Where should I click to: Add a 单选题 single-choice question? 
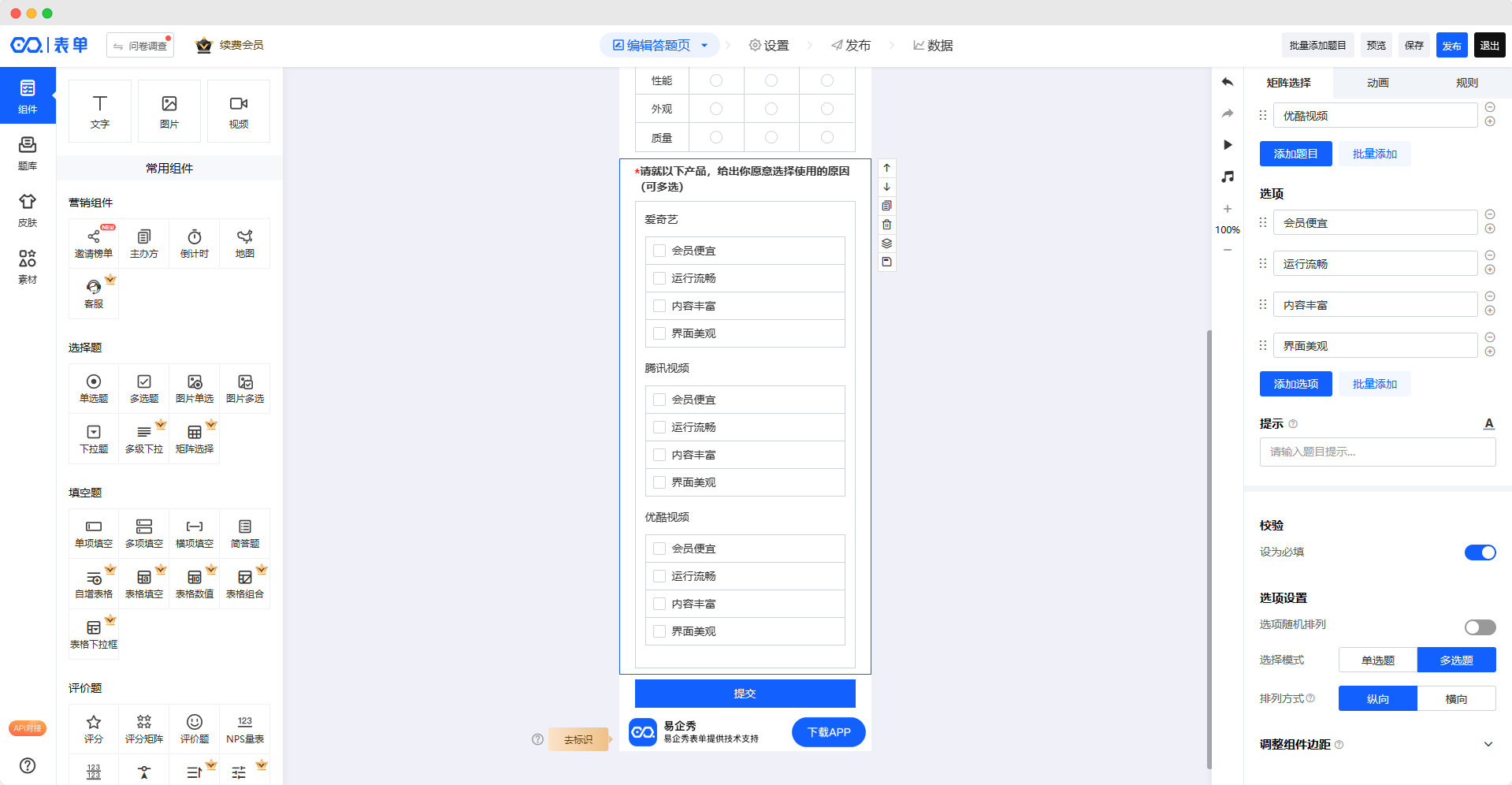pos(94,389)
